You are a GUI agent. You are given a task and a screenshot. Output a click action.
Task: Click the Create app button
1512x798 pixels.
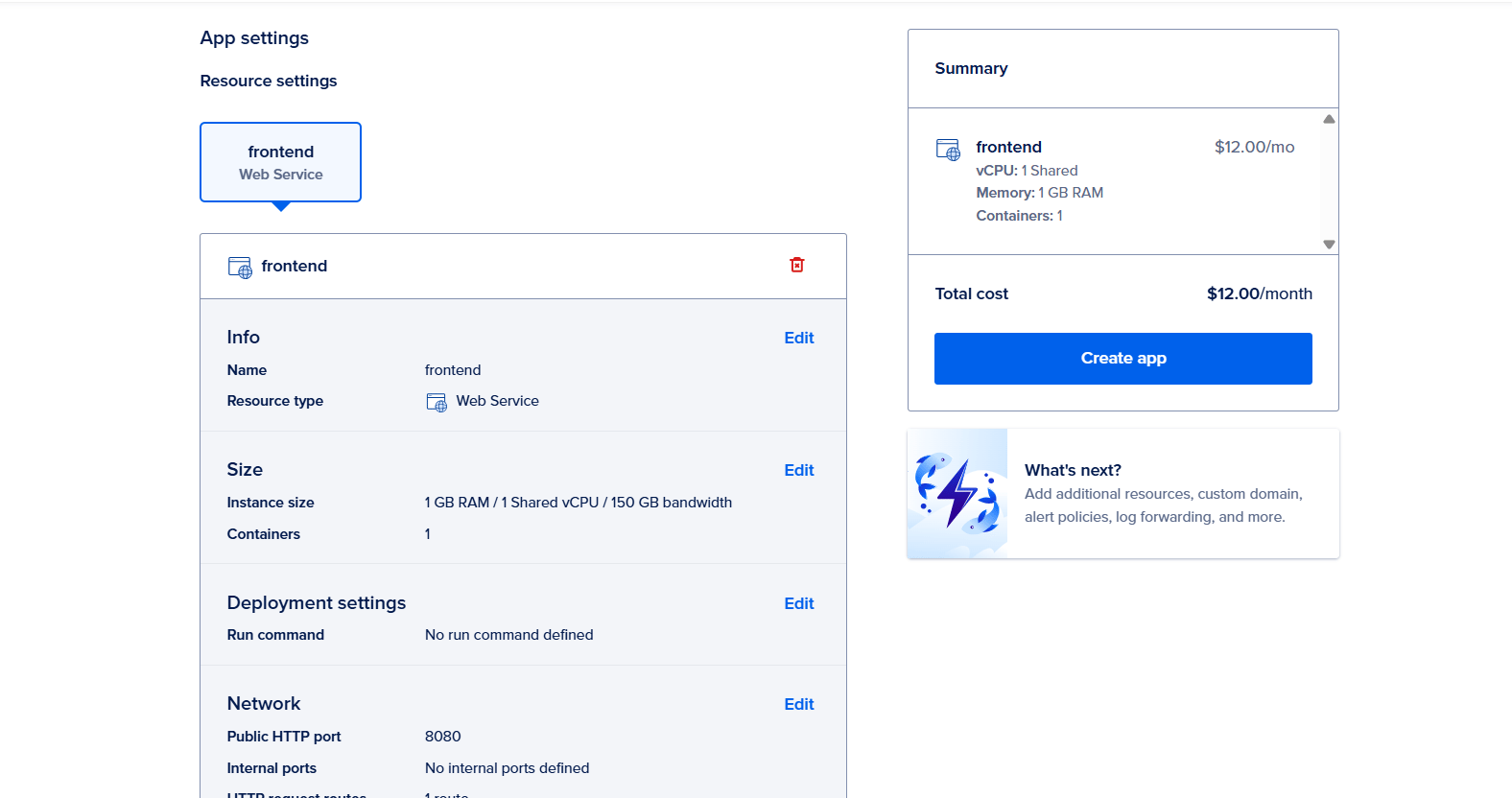pos(1123,359)
